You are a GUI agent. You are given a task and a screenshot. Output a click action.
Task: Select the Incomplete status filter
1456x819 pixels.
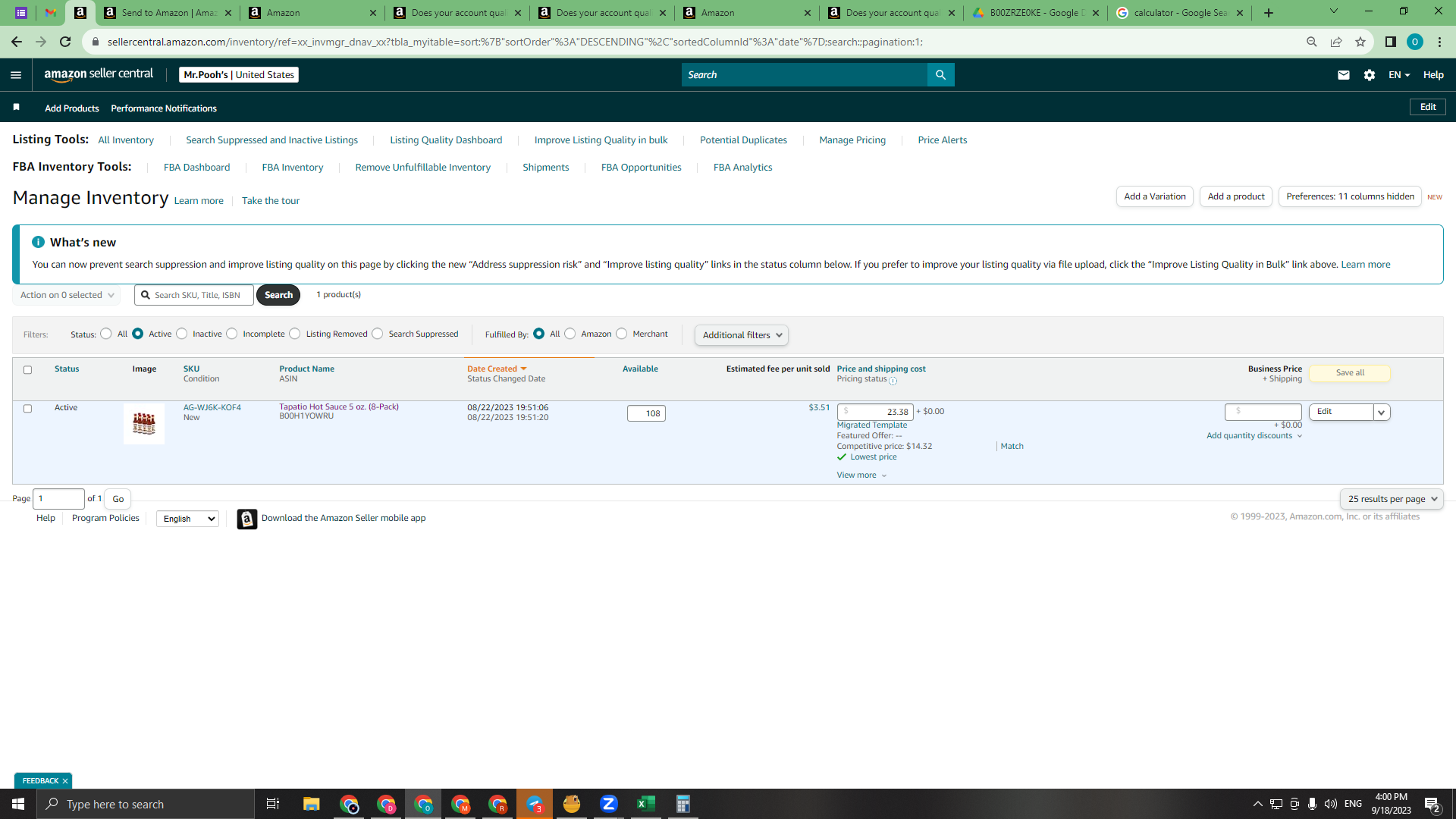pyautogui.click(x=232, y=334)
